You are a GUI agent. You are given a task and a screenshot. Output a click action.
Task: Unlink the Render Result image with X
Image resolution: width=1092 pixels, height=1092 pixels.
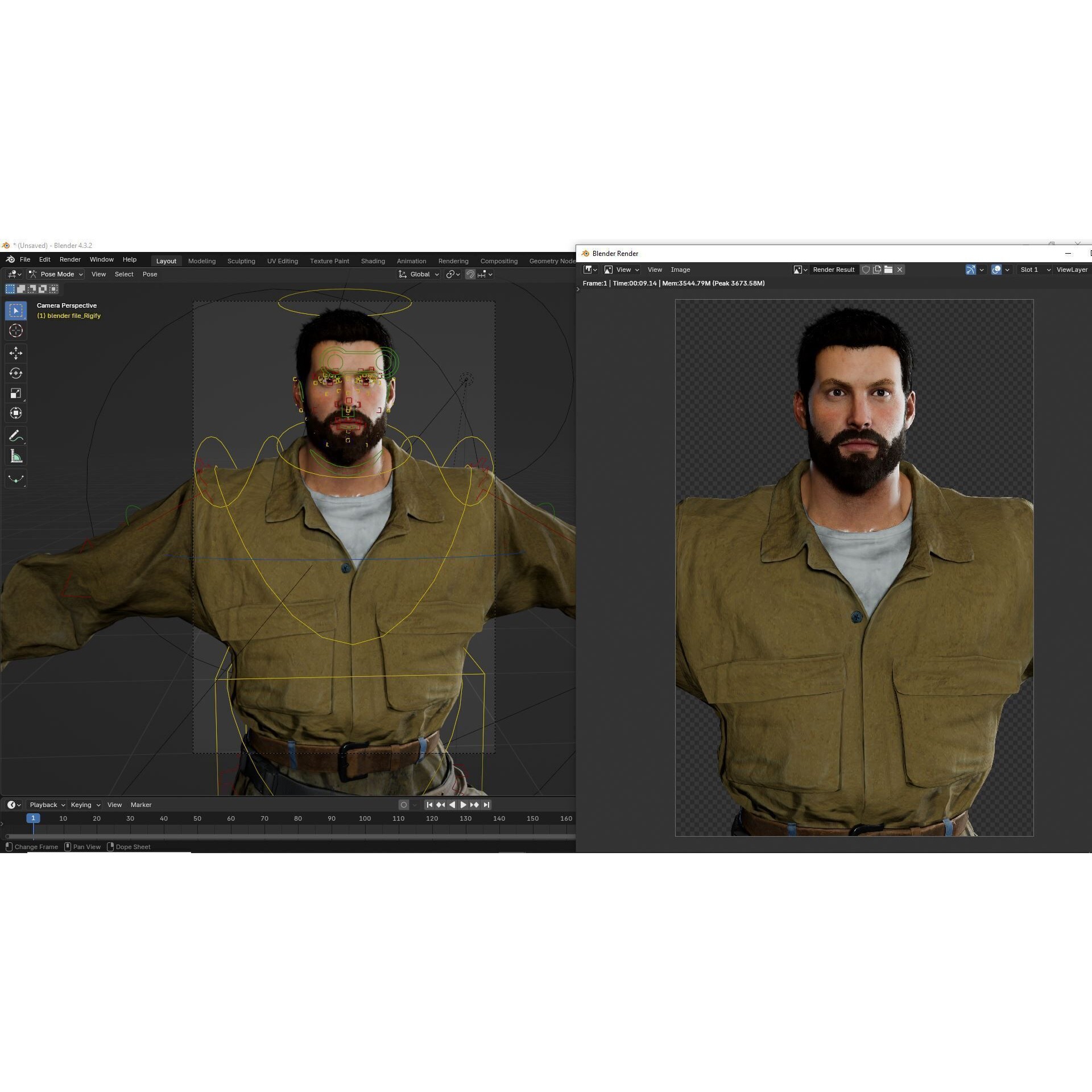pyautogui.click(x=900, y=270)
